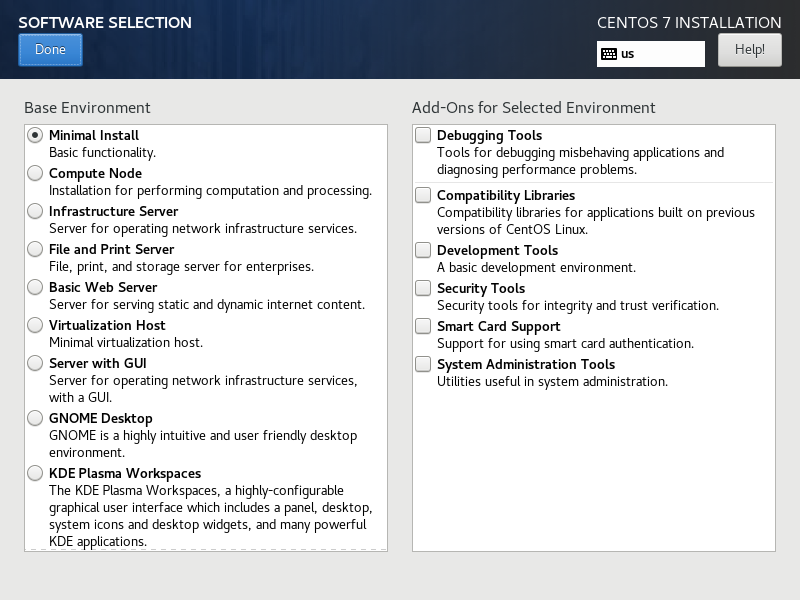Pick File and Print Server environment
800x600 pixels.
pyautogui.click(x=35, y=249)
